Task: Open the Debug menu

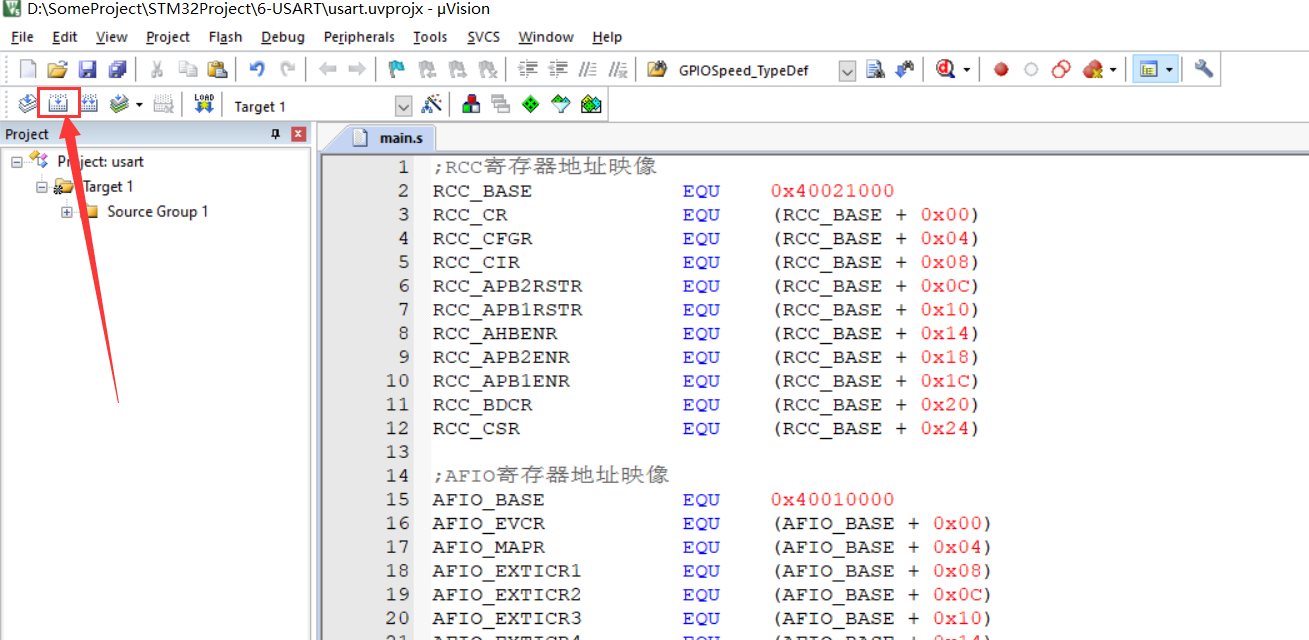Action: coord(283,37)
